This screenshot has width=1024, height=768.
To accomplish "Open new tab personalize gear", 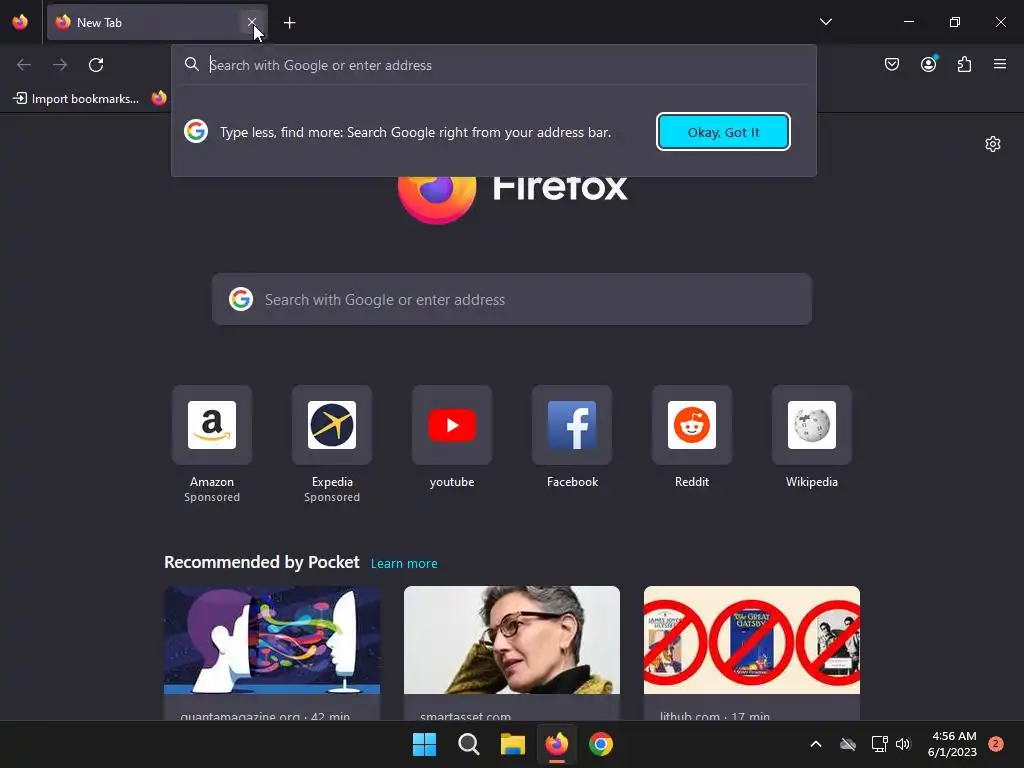I will coord(993,144).
